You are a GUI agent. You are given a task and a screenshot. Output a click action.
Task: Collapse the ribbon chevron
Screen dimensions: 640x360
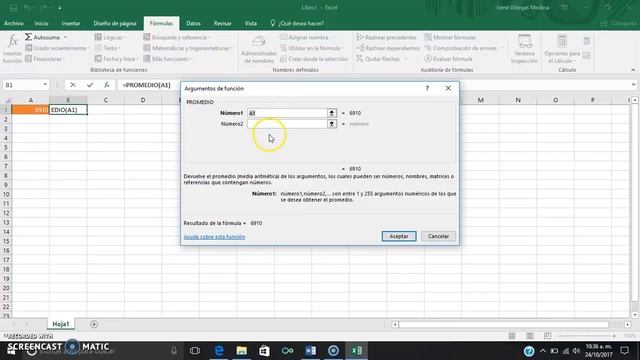pyautogui.click(x=633, y=70)
